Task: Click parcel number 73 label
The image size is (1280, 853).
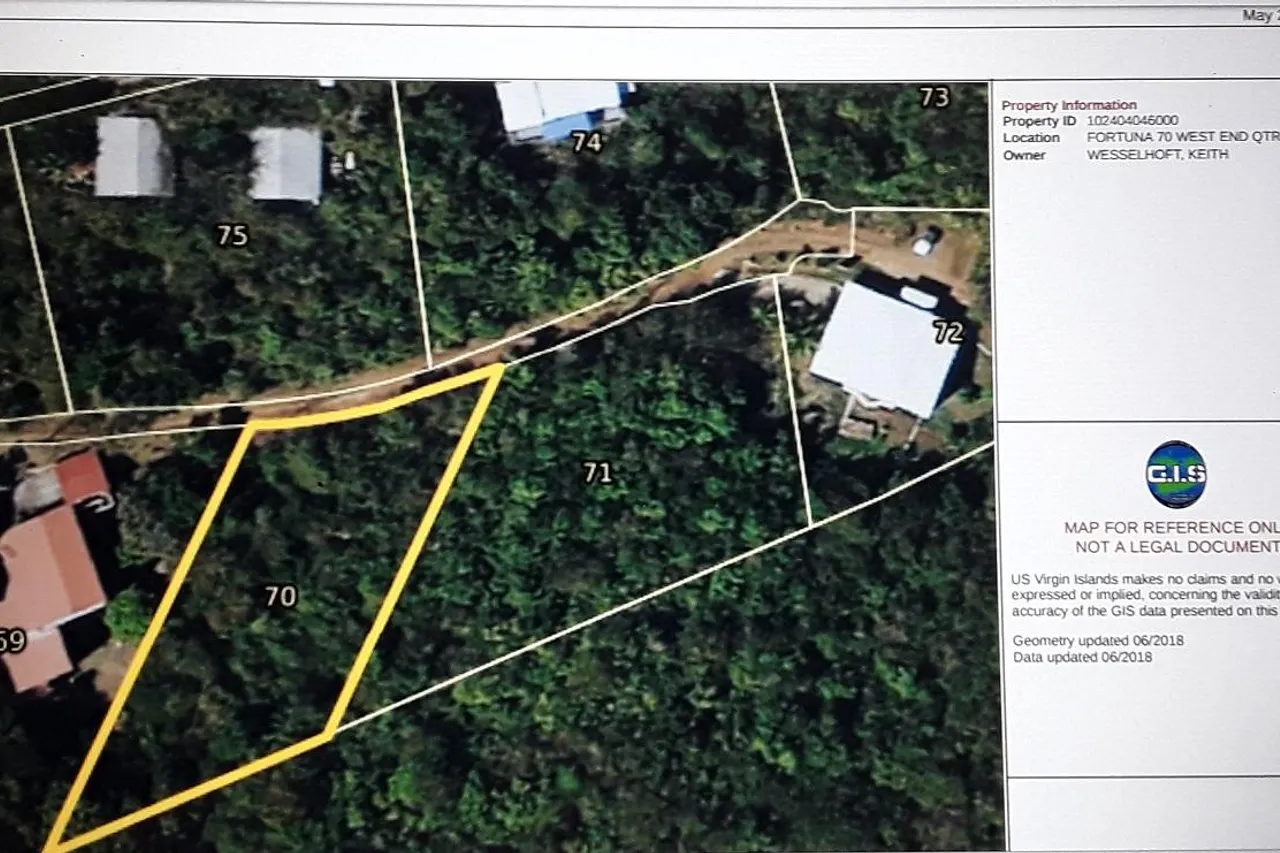Action: [933, 97]
